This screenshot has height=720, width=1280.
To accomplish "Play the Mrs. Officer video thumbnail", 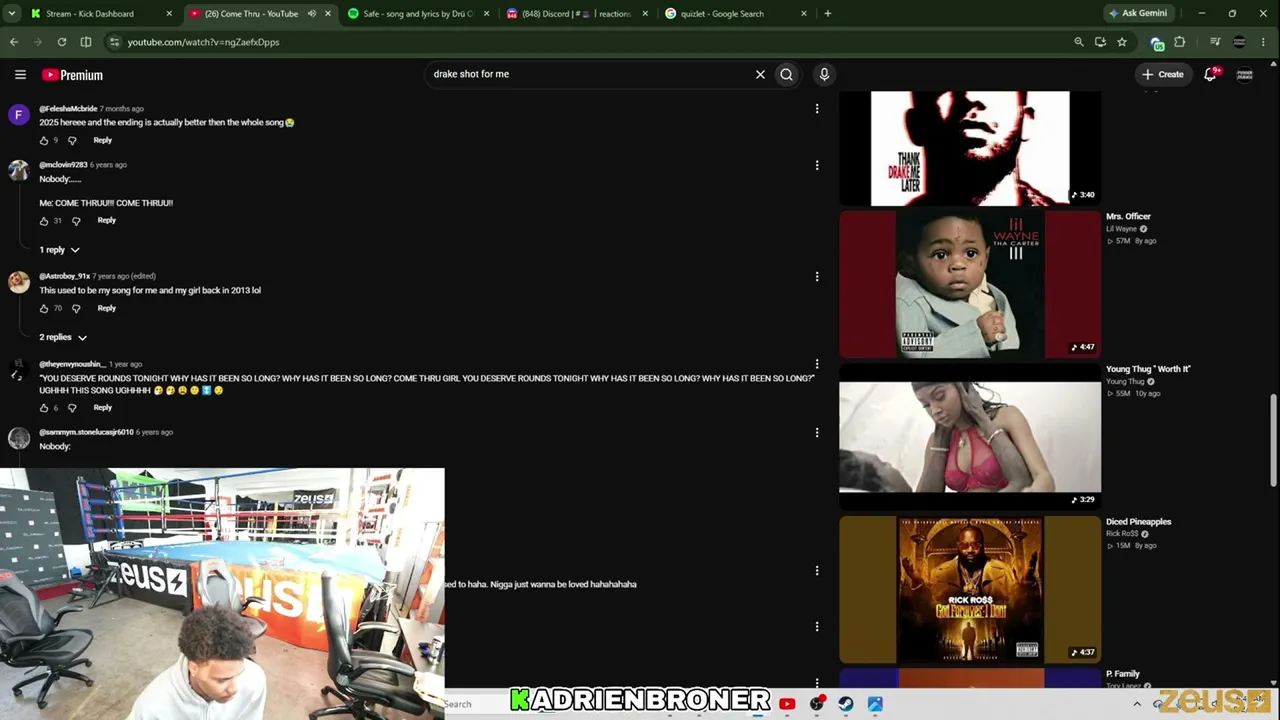I will [970, 284].
